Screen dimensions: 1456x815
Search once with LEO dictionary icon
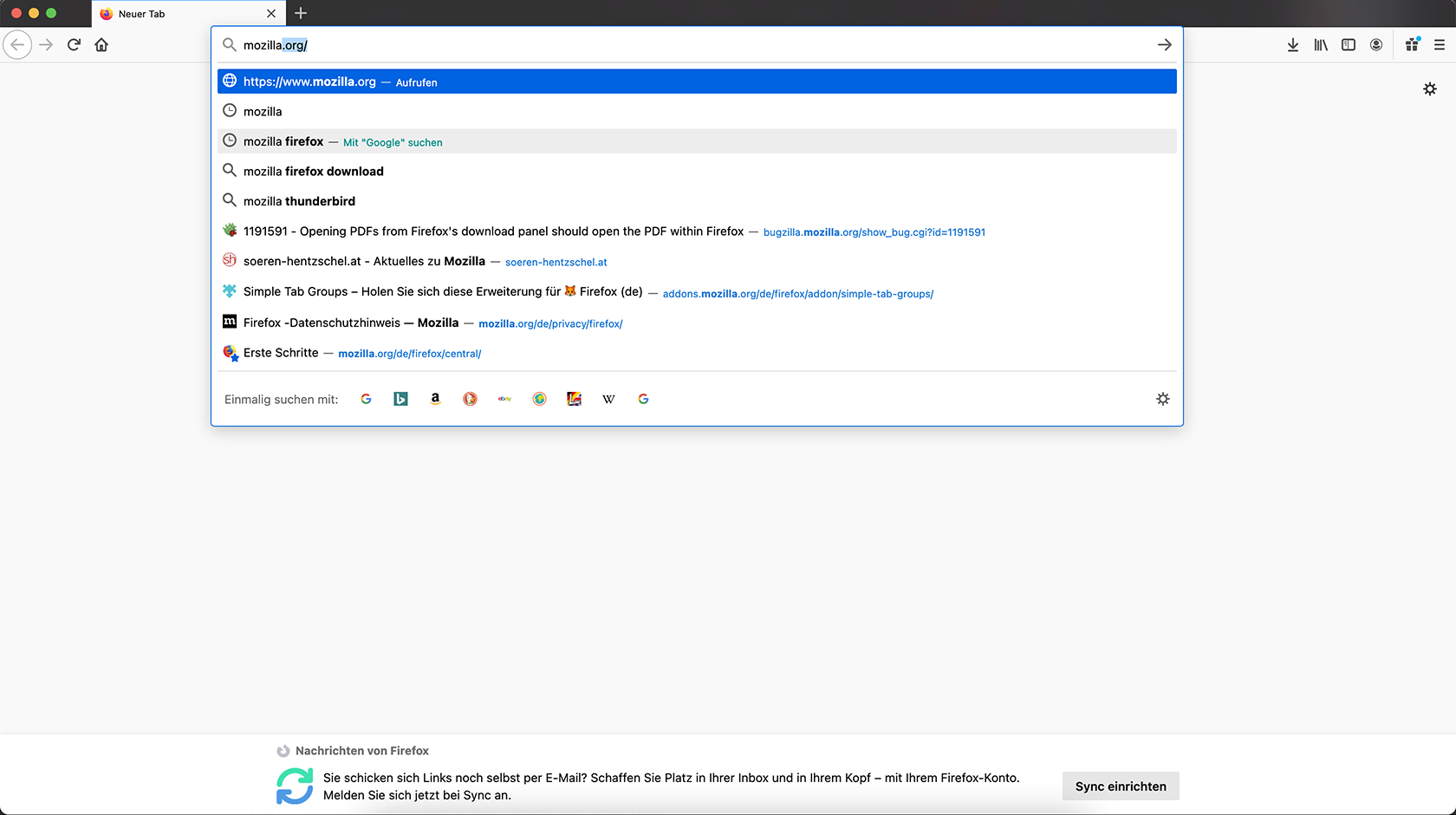pyautogui.click(x=574, y=399)
